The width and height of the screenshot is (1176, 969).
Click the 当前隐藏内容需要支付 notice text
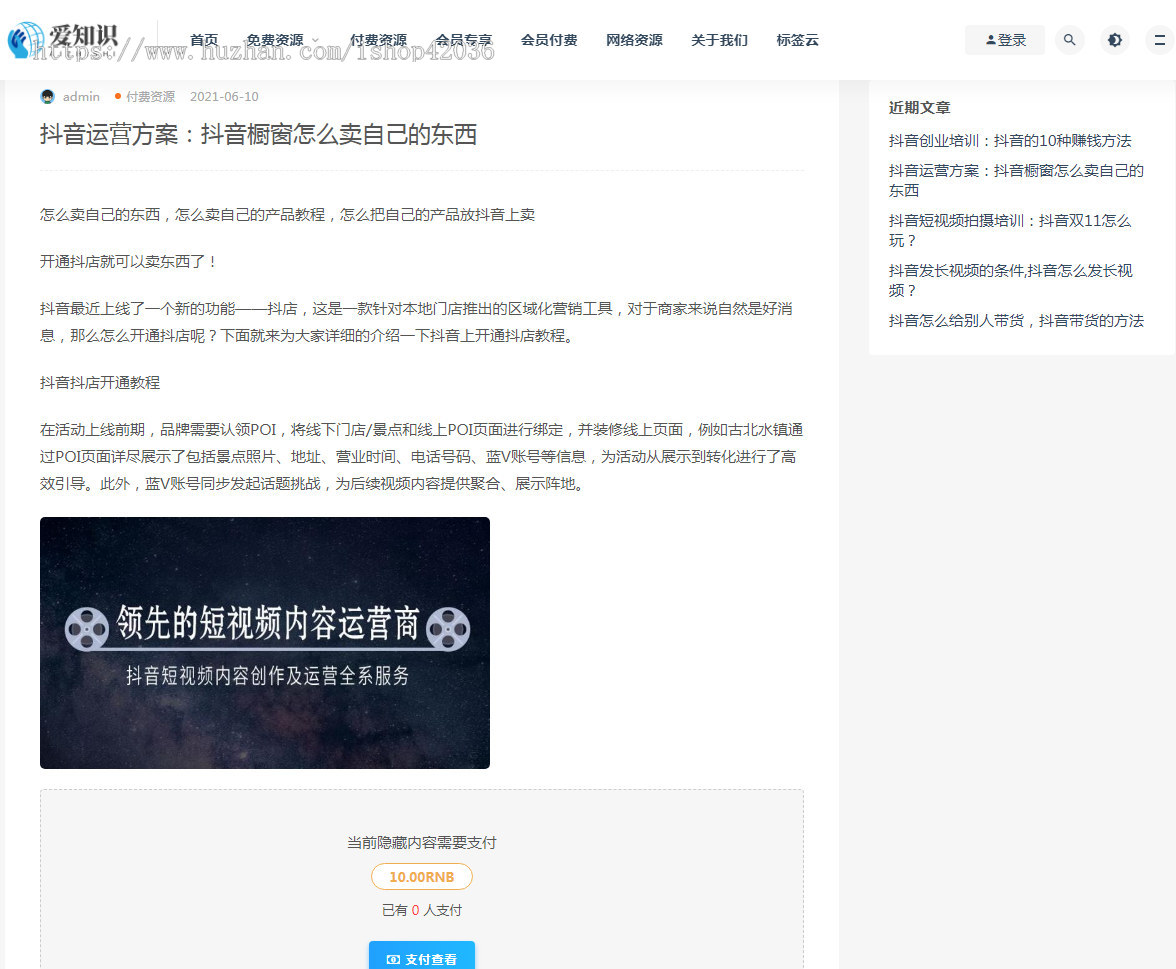coord(422,842)
